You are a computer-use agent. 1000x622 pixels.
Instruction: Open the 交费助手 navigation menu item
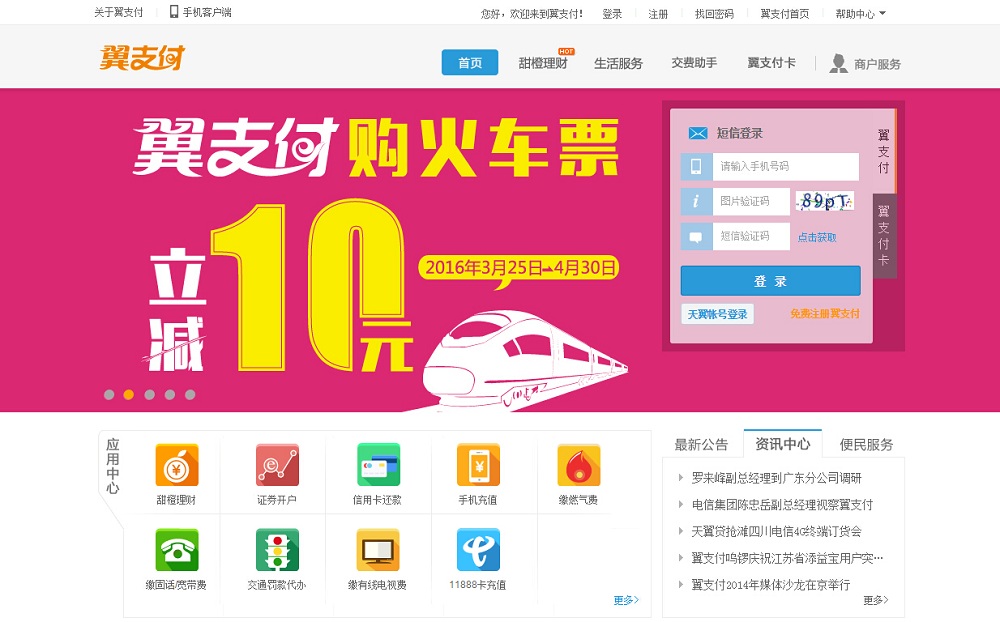695,63
